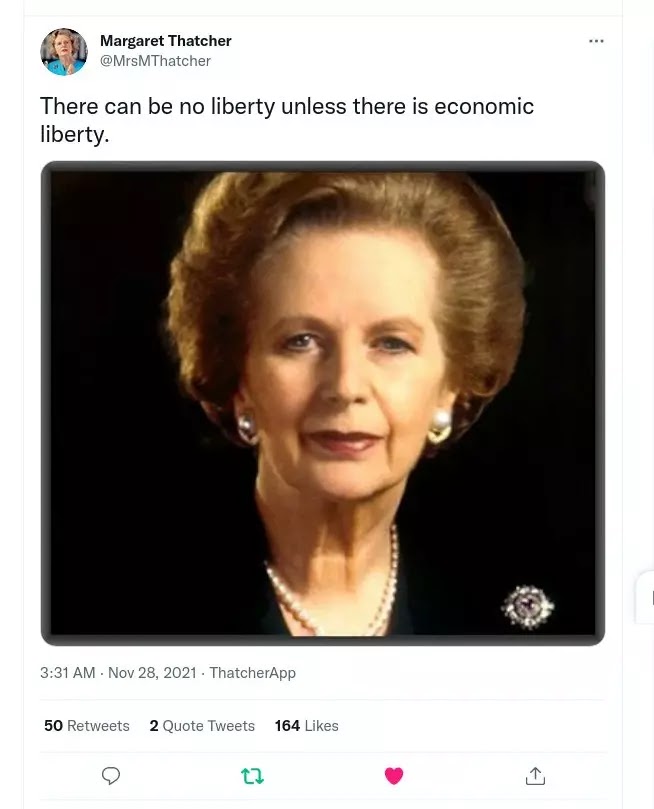
Task: Show the 164 Likes list
Action: pyautogui.click(x=306, y=726)
